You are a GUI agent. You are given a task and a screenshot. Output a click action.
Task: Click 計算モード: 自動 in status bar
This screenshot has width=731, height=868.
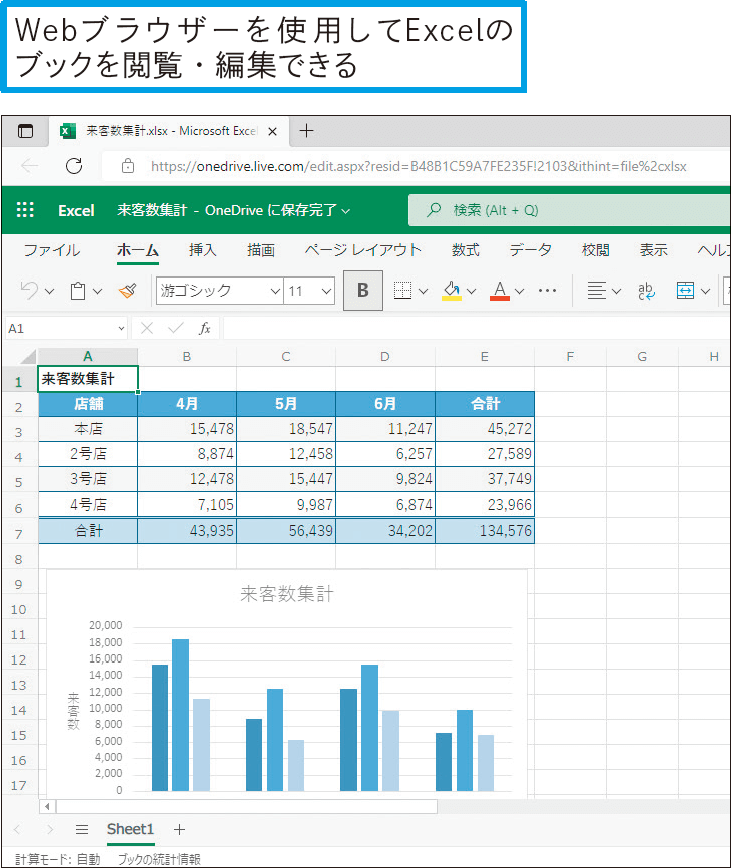[x=58, y=859]
